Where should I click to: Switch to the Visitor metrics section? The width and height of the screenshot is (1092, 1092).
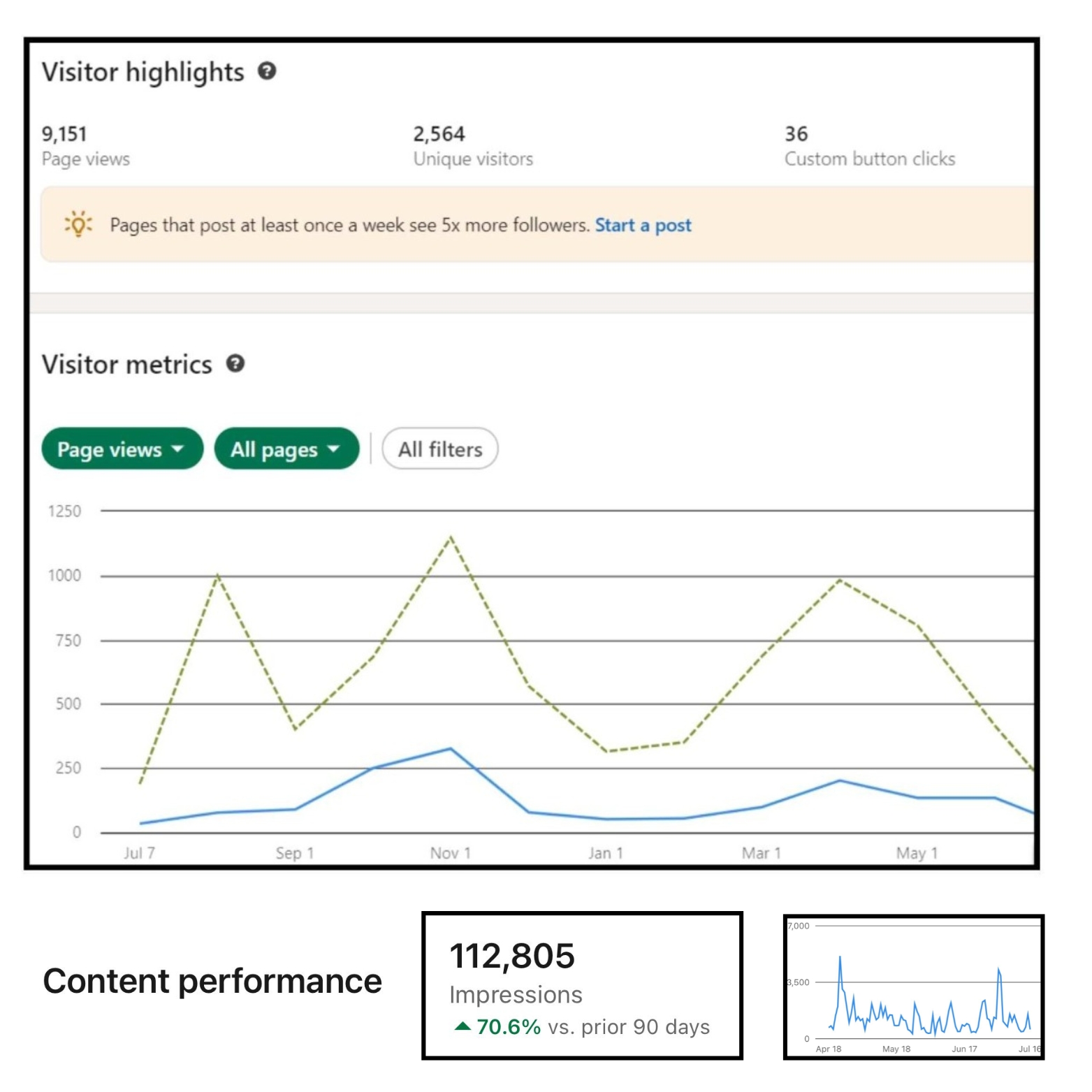126,364
